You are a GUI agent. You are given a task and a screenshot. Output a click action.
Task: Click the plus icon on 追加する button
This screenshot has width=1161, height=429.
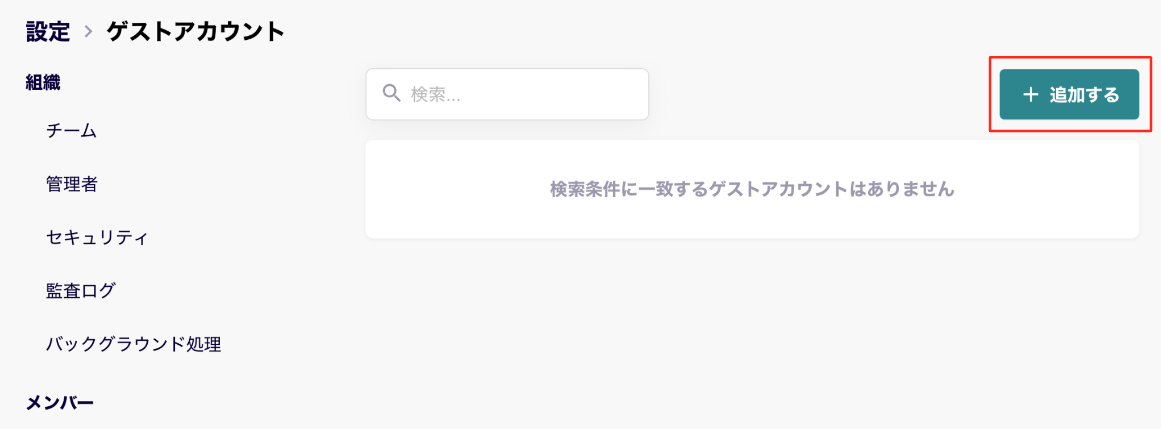pyautogui.click(x=1030, y=95)
